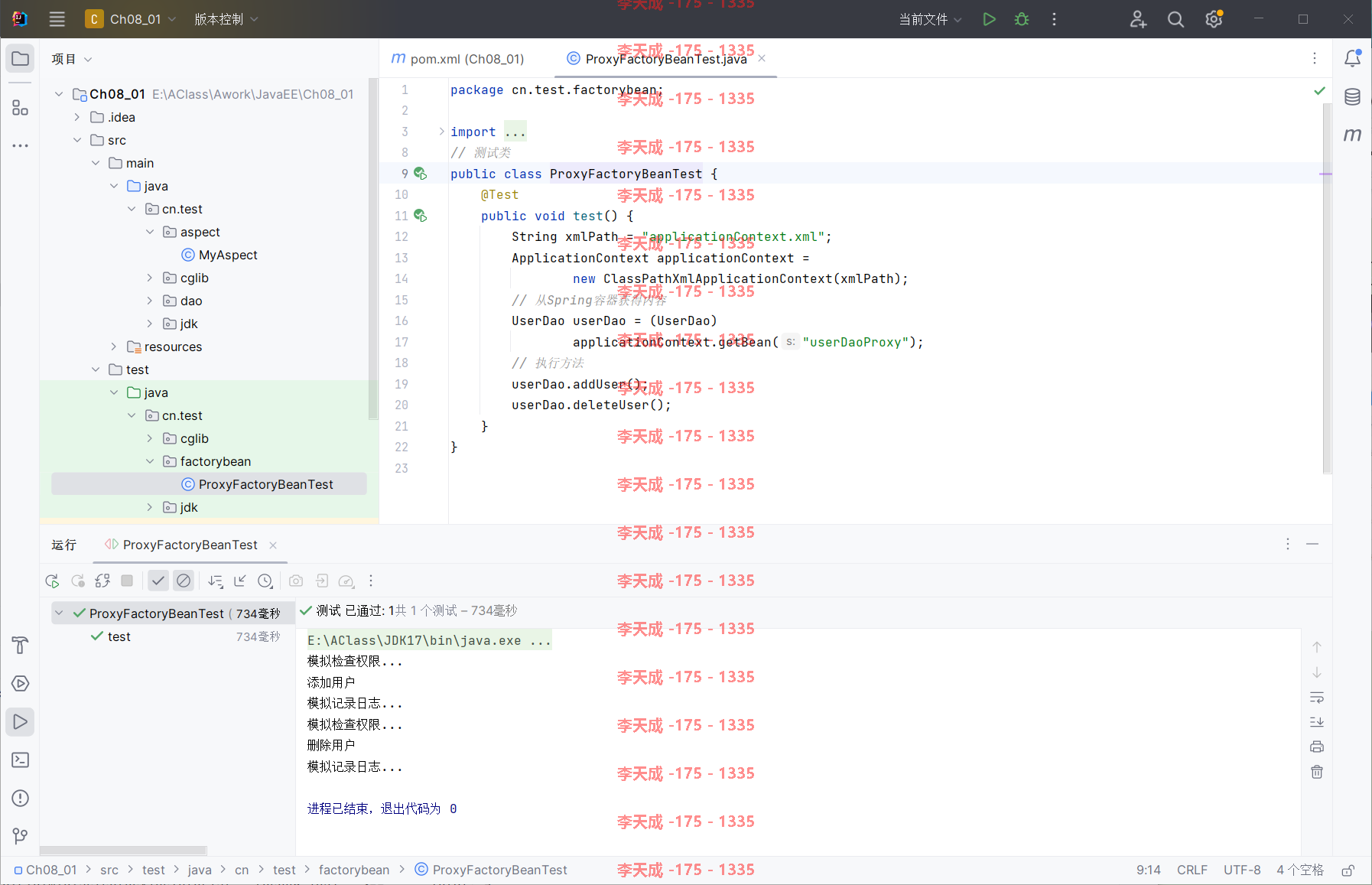Close ProxyFactoryBeanTest.java editor tab

pyautogui.click(x=762, y=59)
